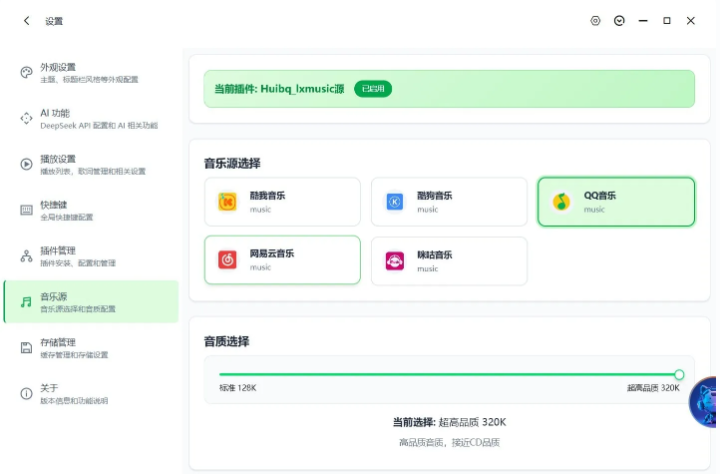Select the 音乐源 music source section
Screen dimensions: 720x474
91,302
